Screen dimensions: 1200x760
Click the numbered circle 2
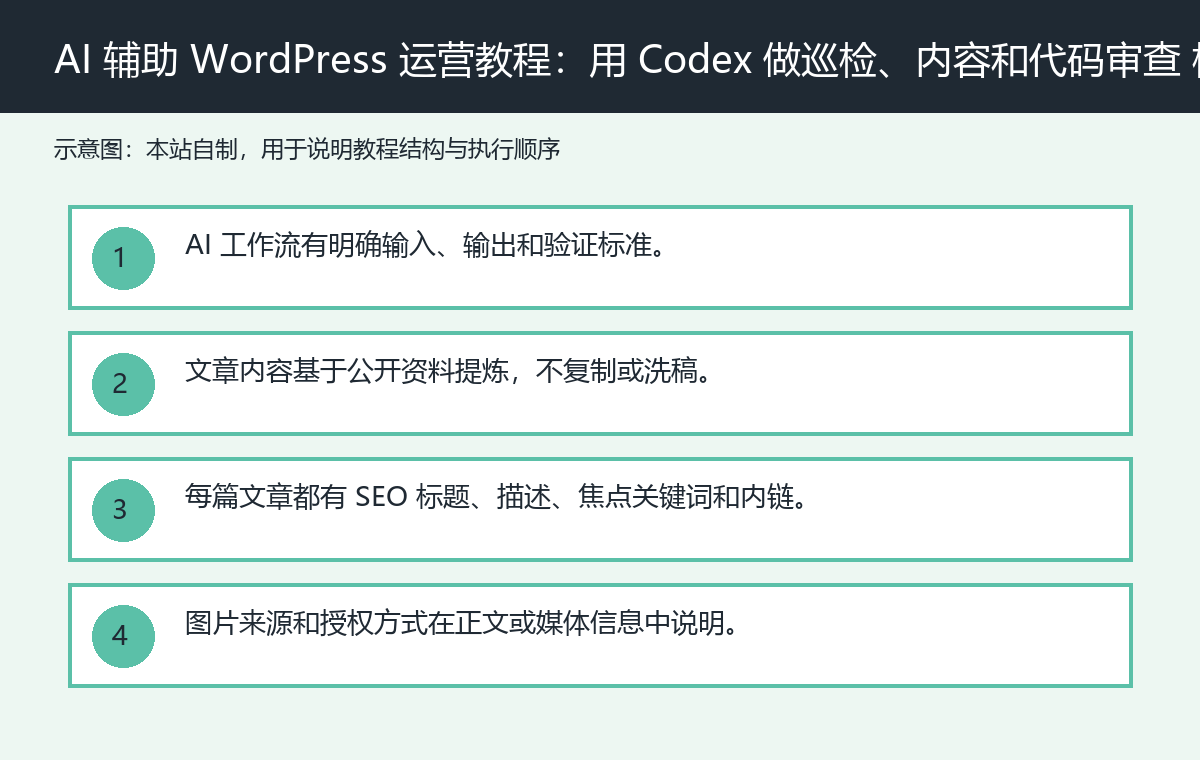pos(123,384)
